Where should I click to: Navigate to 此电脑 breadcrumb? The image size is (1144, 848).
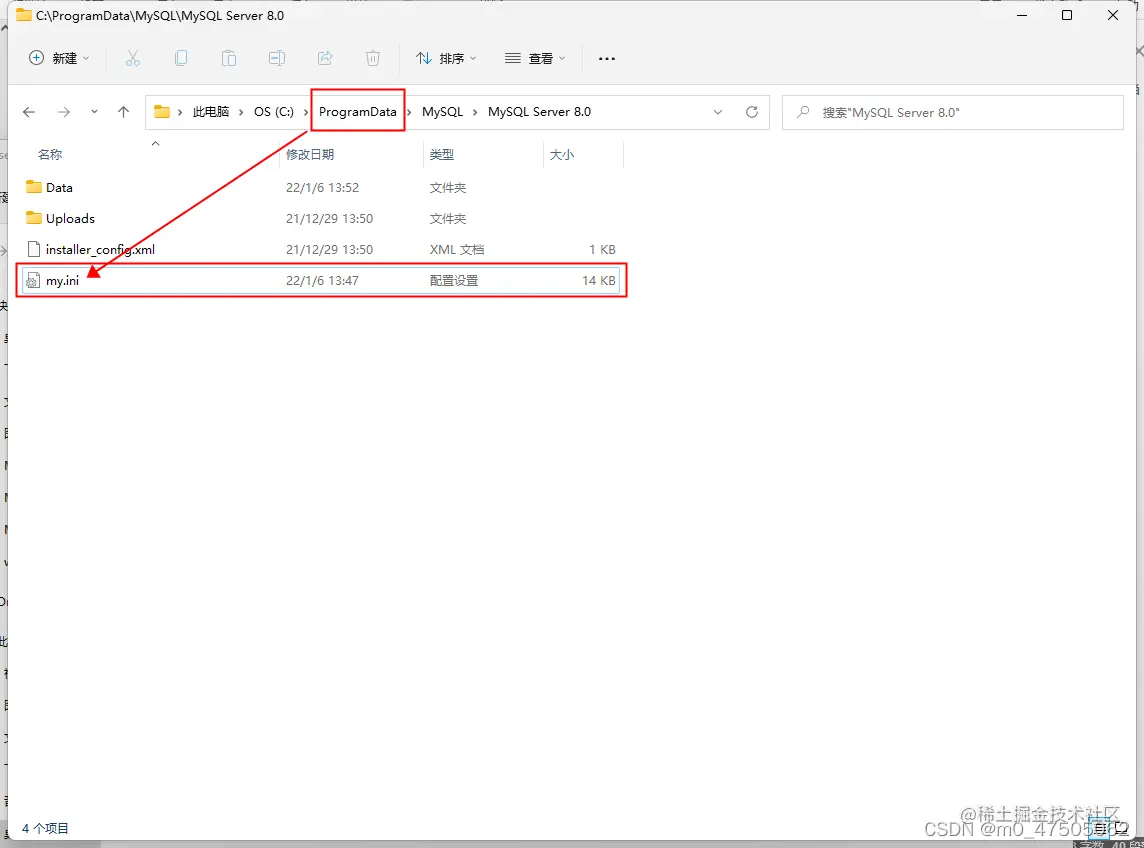[x=211, y=112]
